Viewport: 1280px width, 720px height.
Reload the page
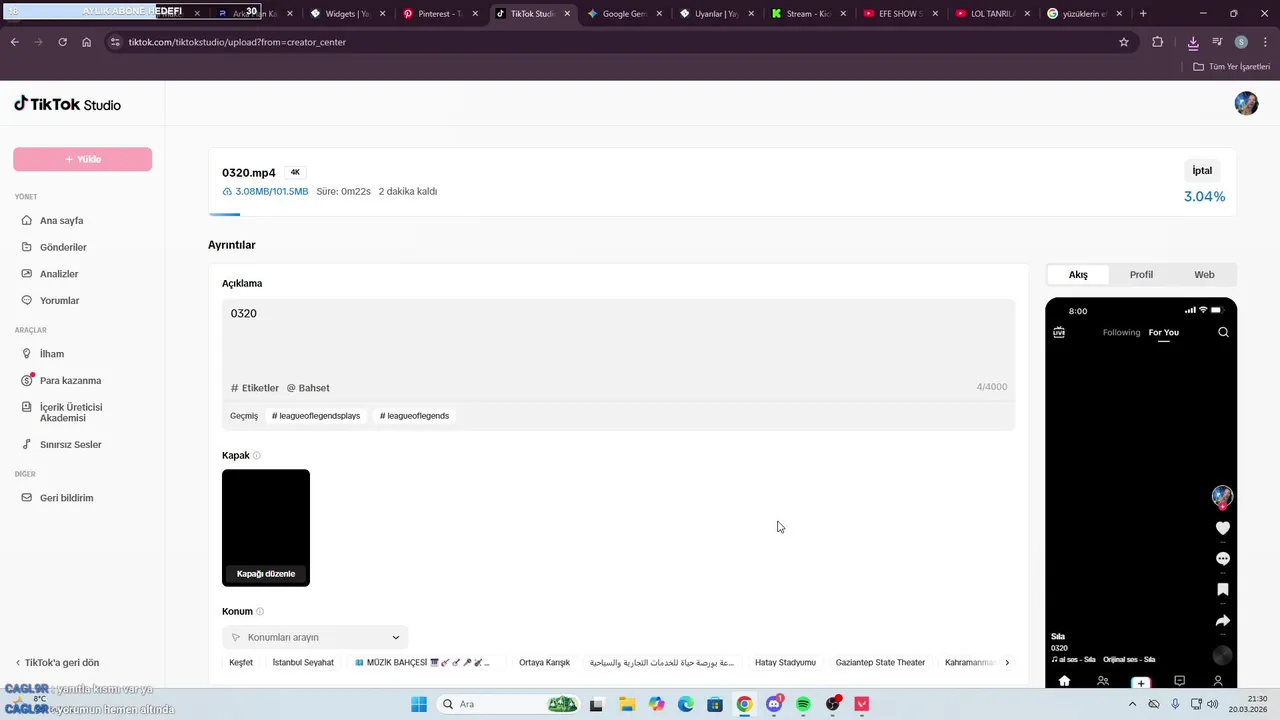pyautogui.click(x=62, y=42)
